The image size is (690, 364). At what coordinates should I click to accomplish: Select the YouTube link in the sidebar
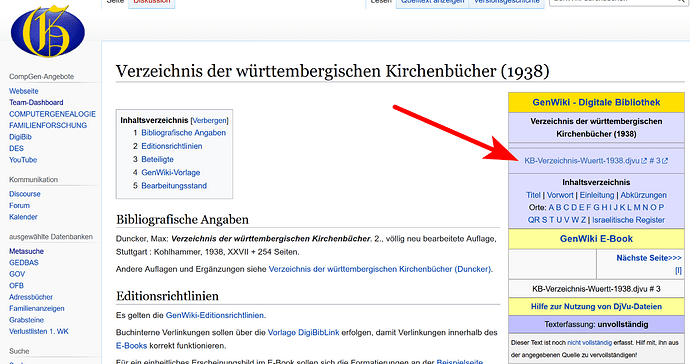23,160
